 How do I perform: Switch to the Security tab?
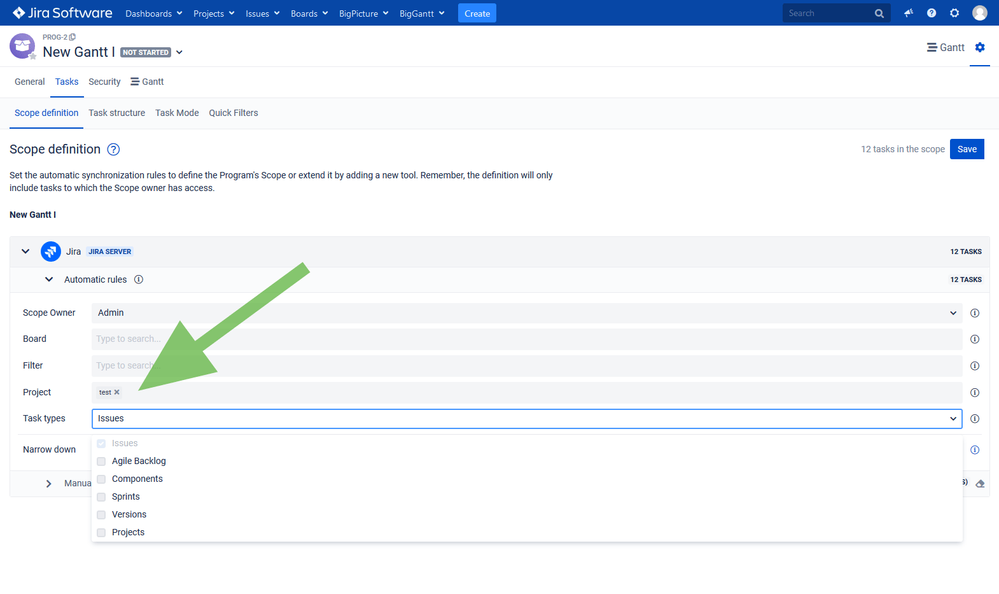tap(104, 82)
